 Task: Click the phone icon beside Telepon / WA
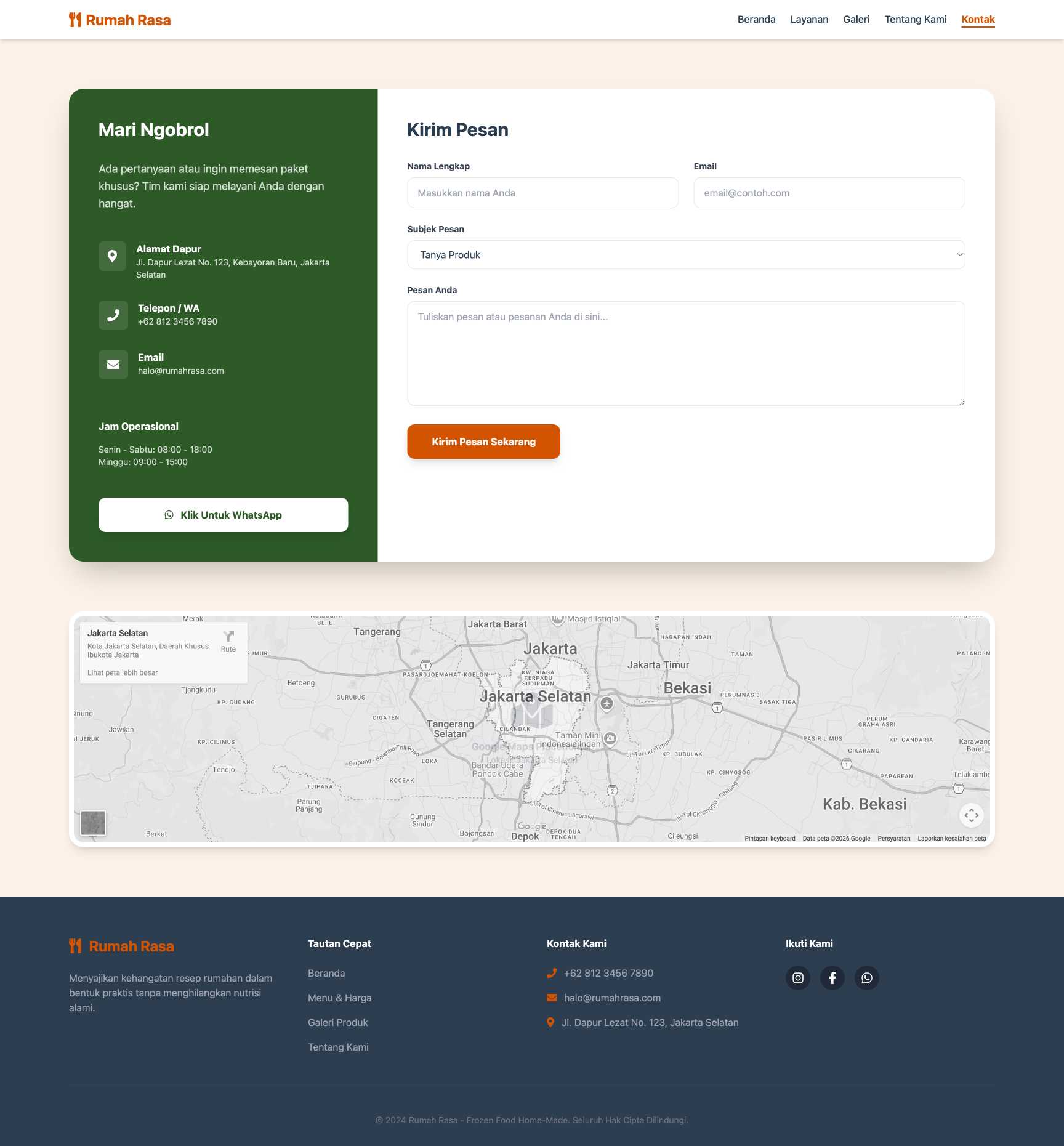(113, 315)
